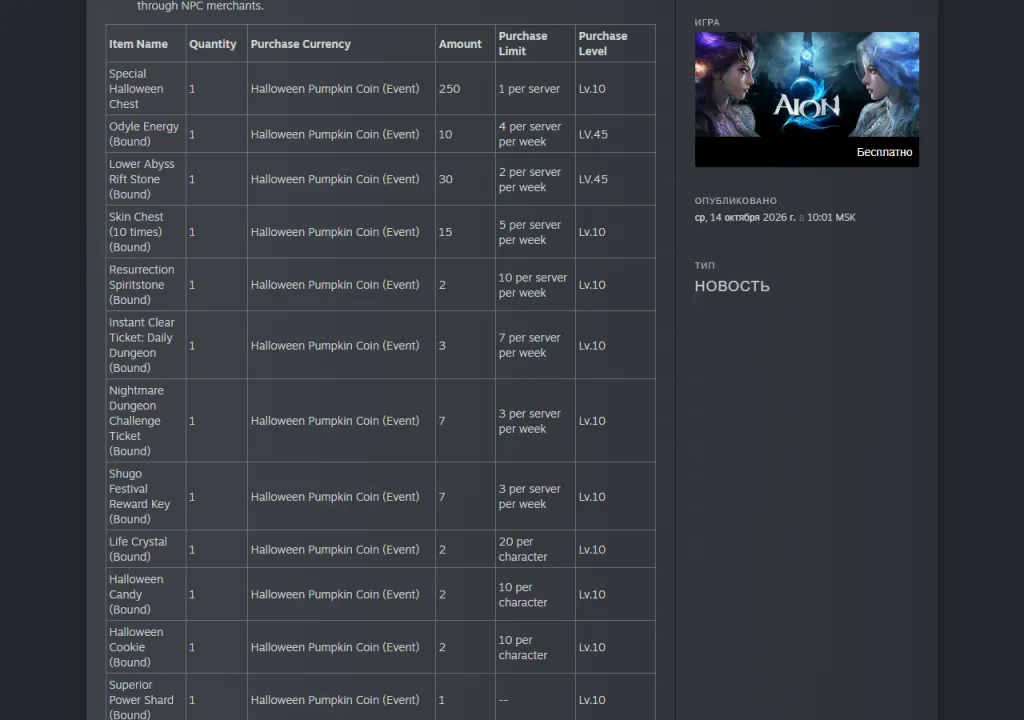
Task: Click the 7 per server per week limit
Action: pos(530,345)
